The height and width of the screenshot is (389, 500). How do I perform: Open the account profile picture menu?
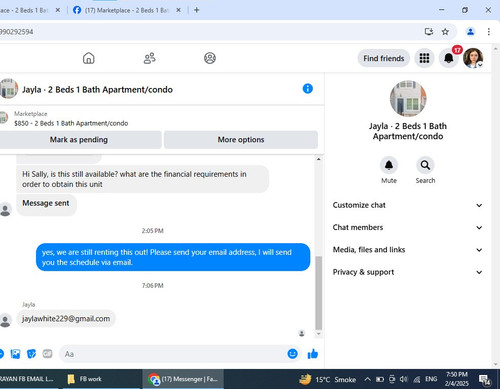click(473, 58)
